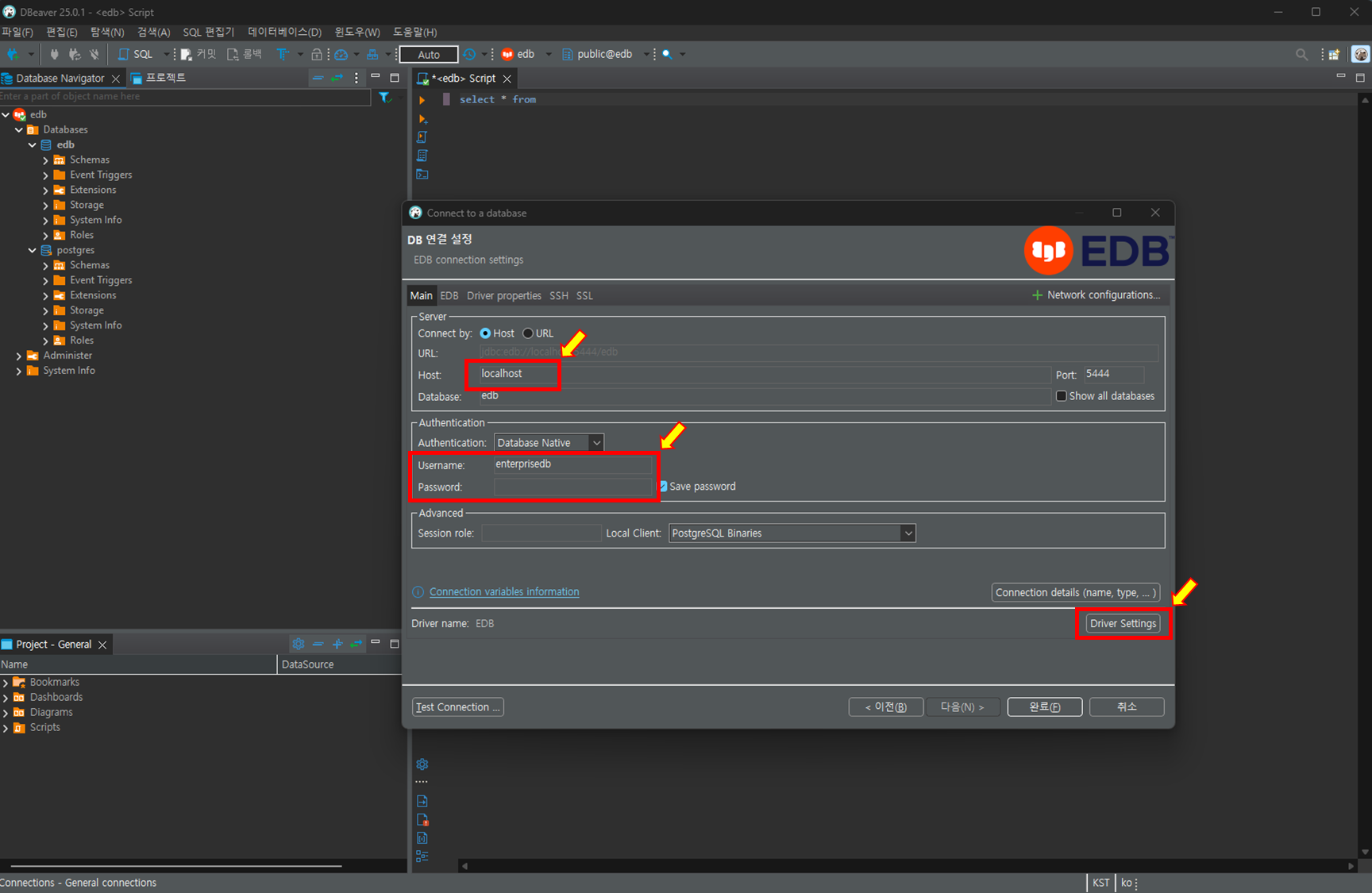The height and width of the screenshot is (893, 1372).
Task: Click the < 이전(B) back button
Action: click(886, 707)
